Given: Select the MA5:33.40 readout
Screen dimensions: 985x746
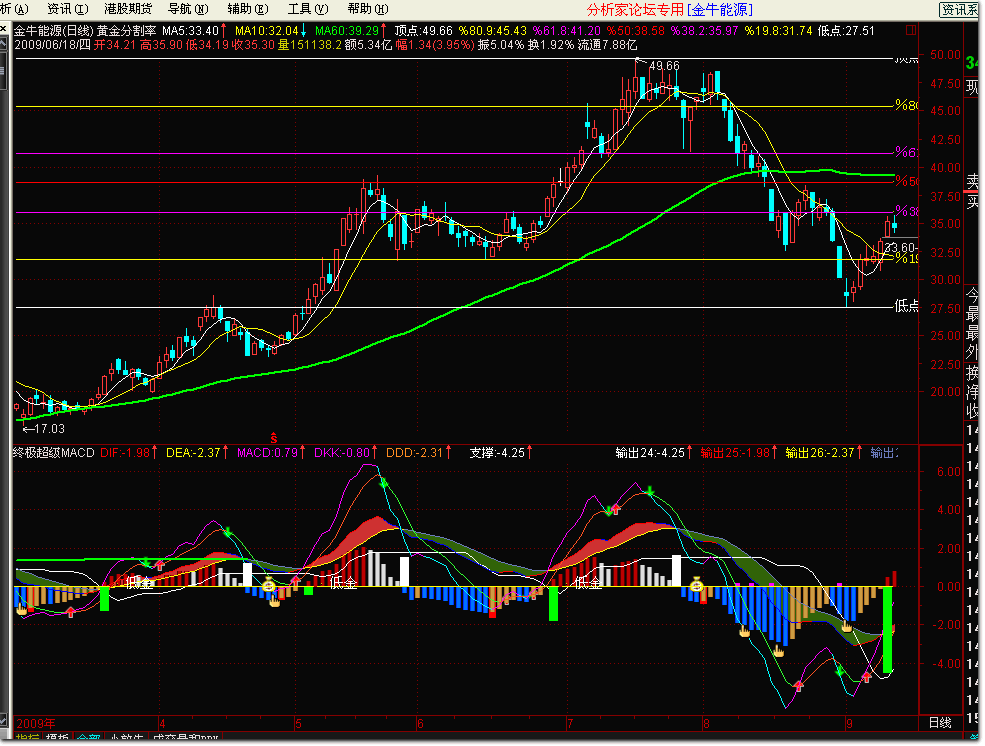Looking at the screenshot, I should 190,31.
